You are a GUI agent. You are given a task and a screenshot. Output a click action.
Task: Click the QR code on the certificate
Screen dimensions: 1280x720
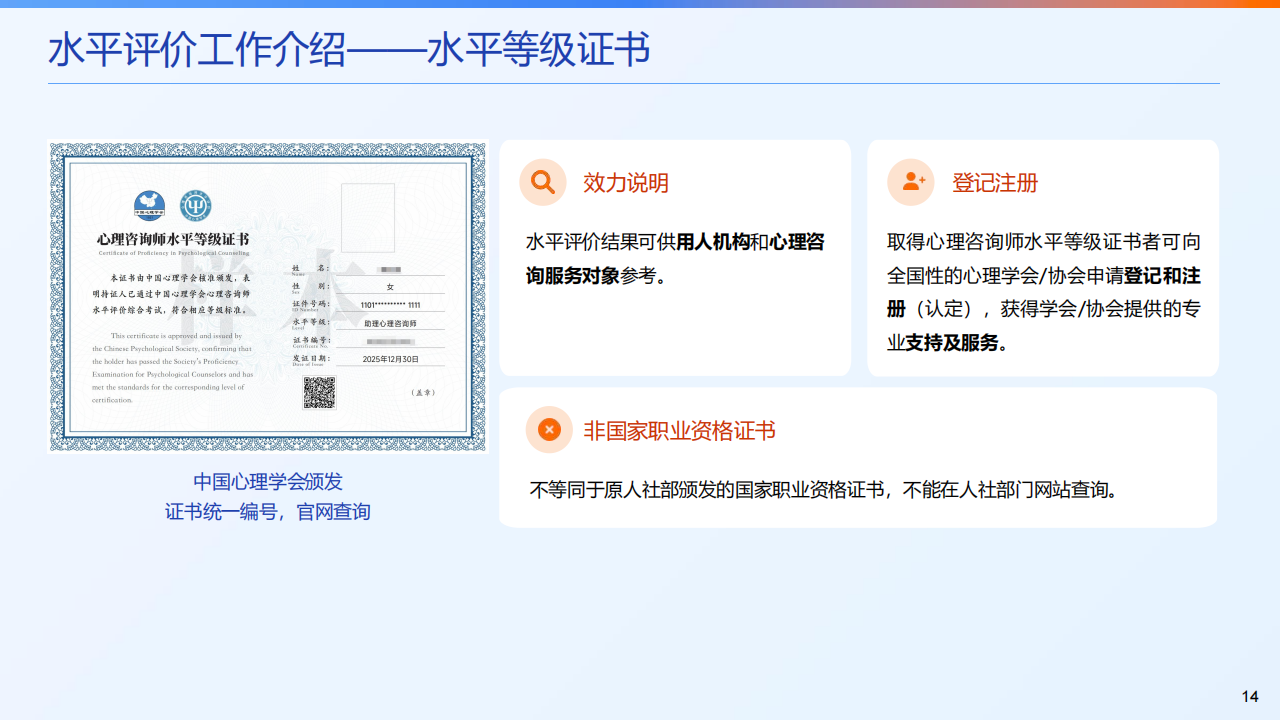pyautogui.click(x=319, y=392)
